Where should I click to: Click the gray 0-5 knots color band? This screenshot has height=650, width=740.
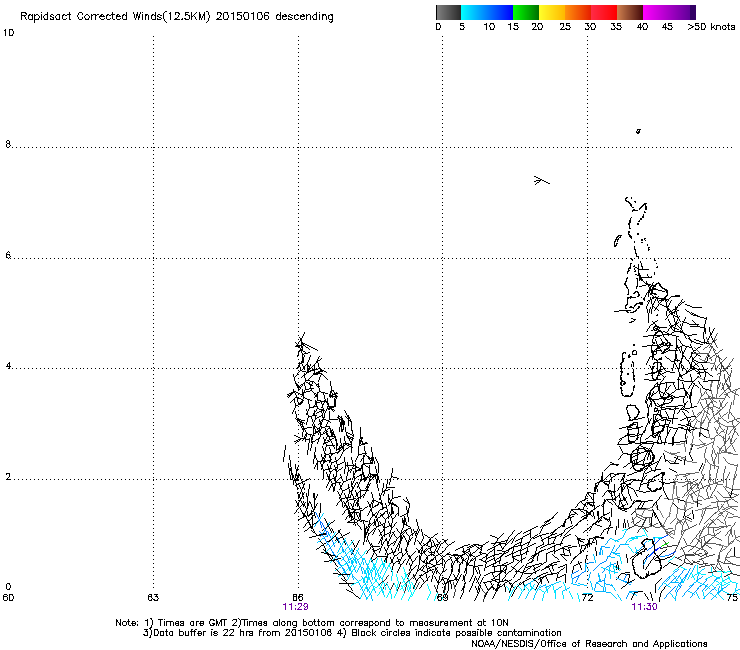[x=448, y=12]
